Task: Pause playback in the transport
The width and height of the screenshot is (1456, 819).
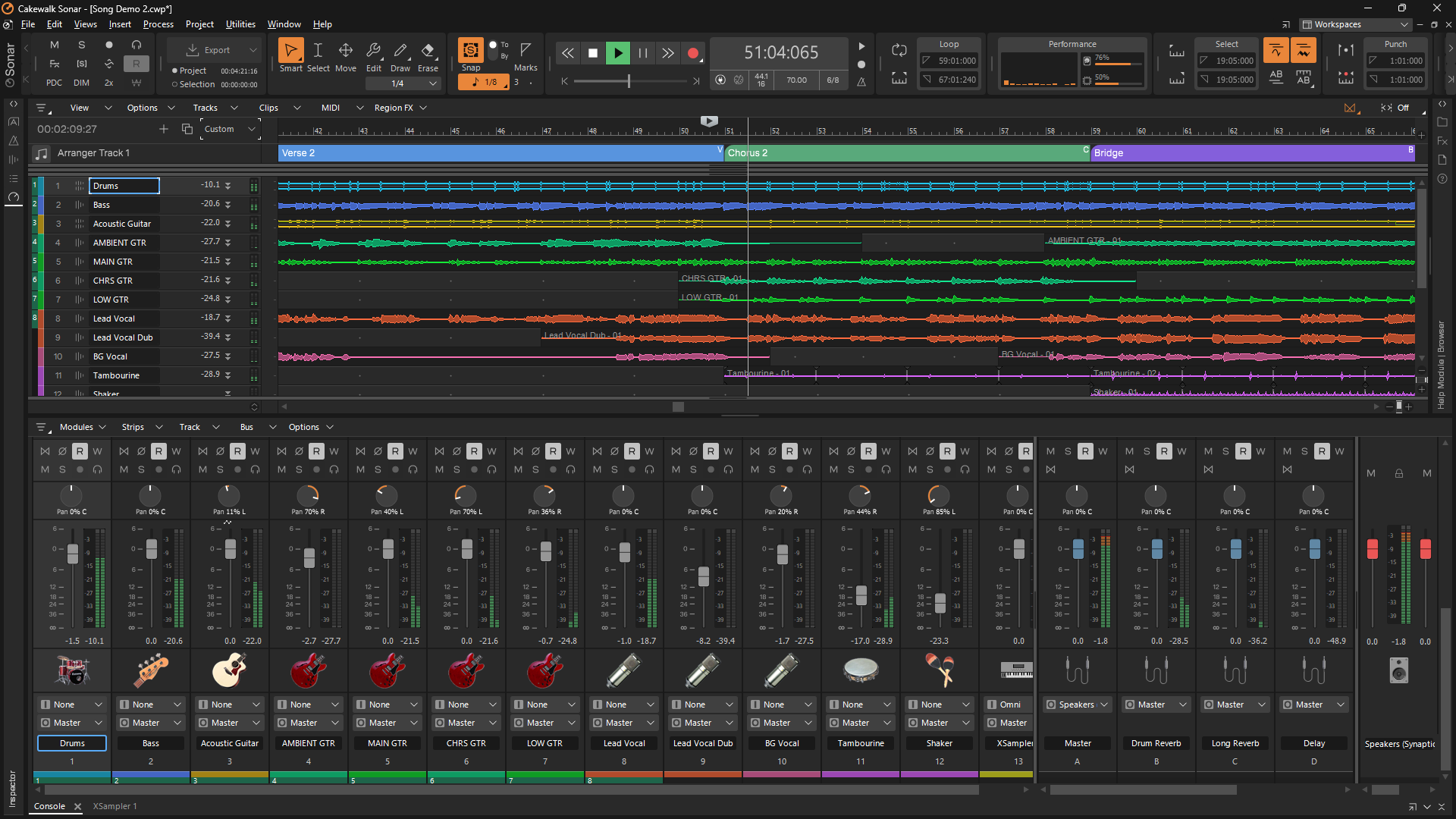Action: [643, 53]
